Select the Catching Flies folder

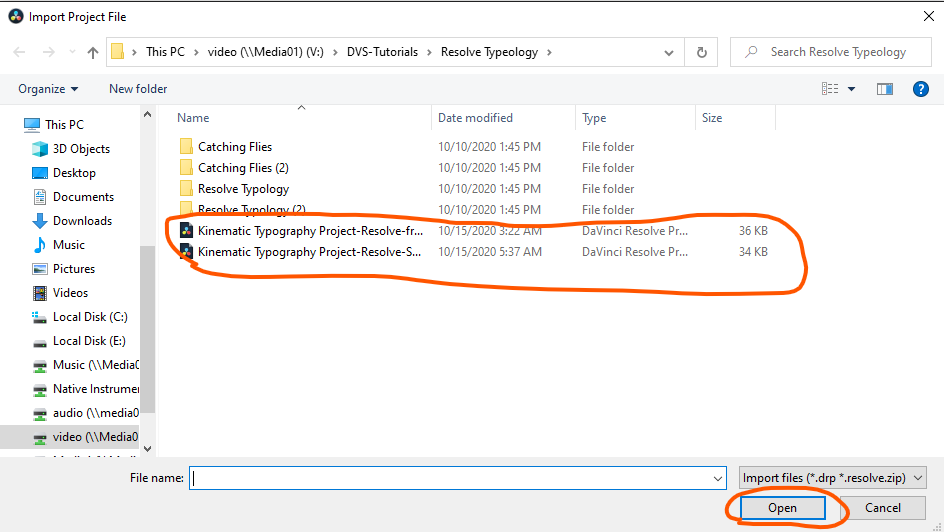(x=235, y=147)
